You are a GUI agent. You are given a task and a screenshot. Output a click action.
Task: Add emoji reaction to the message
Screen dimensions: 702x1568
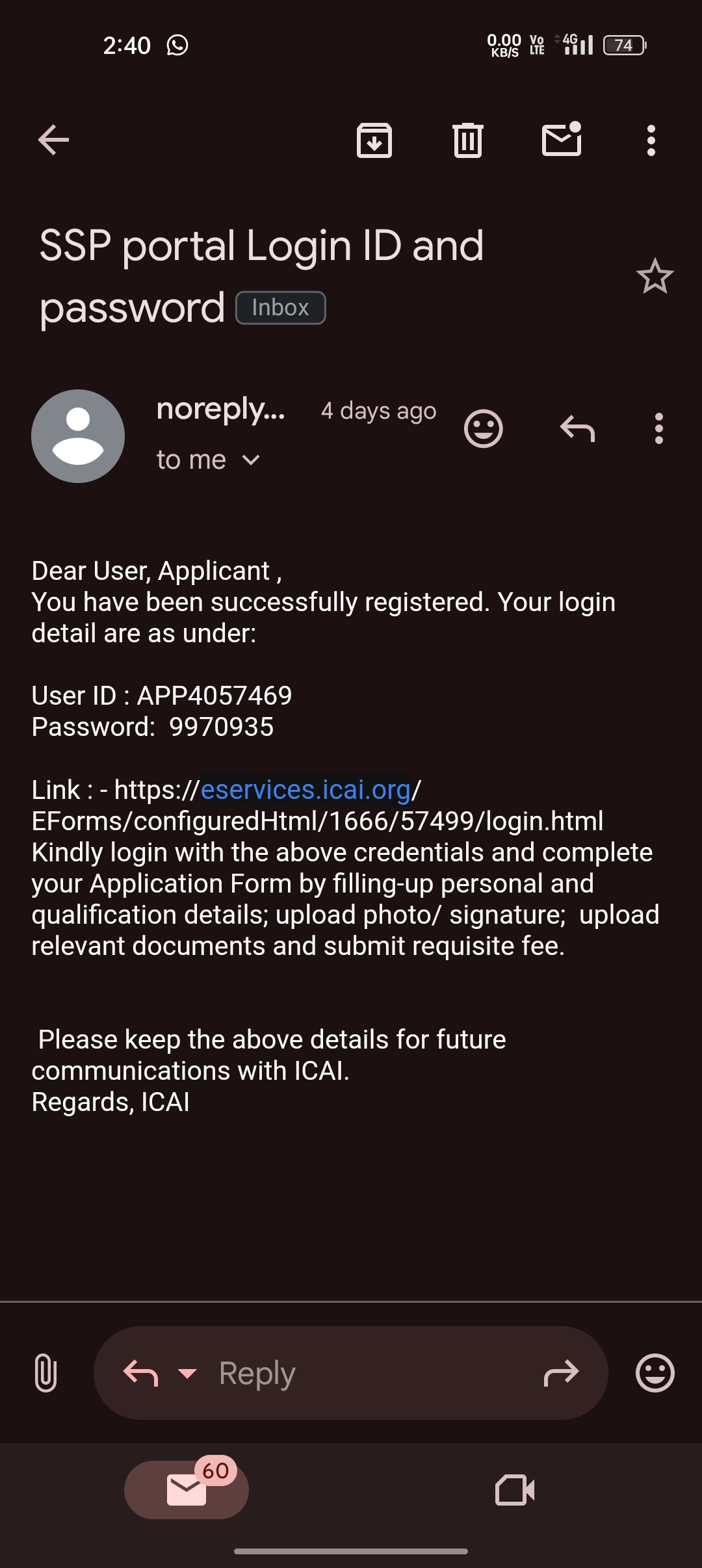coord(484,429)
